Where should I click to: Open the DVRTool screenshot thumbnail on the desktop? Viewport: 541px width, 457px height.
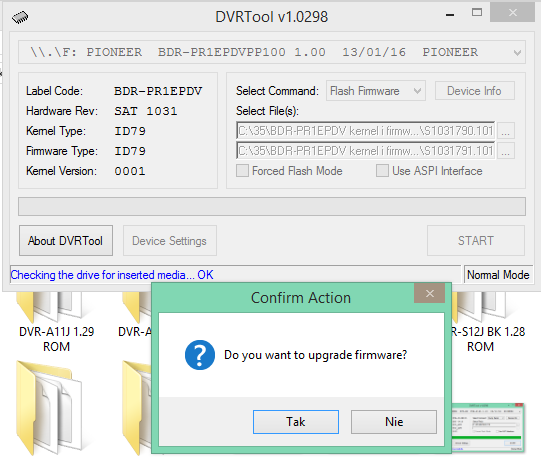tap(488, 427)
